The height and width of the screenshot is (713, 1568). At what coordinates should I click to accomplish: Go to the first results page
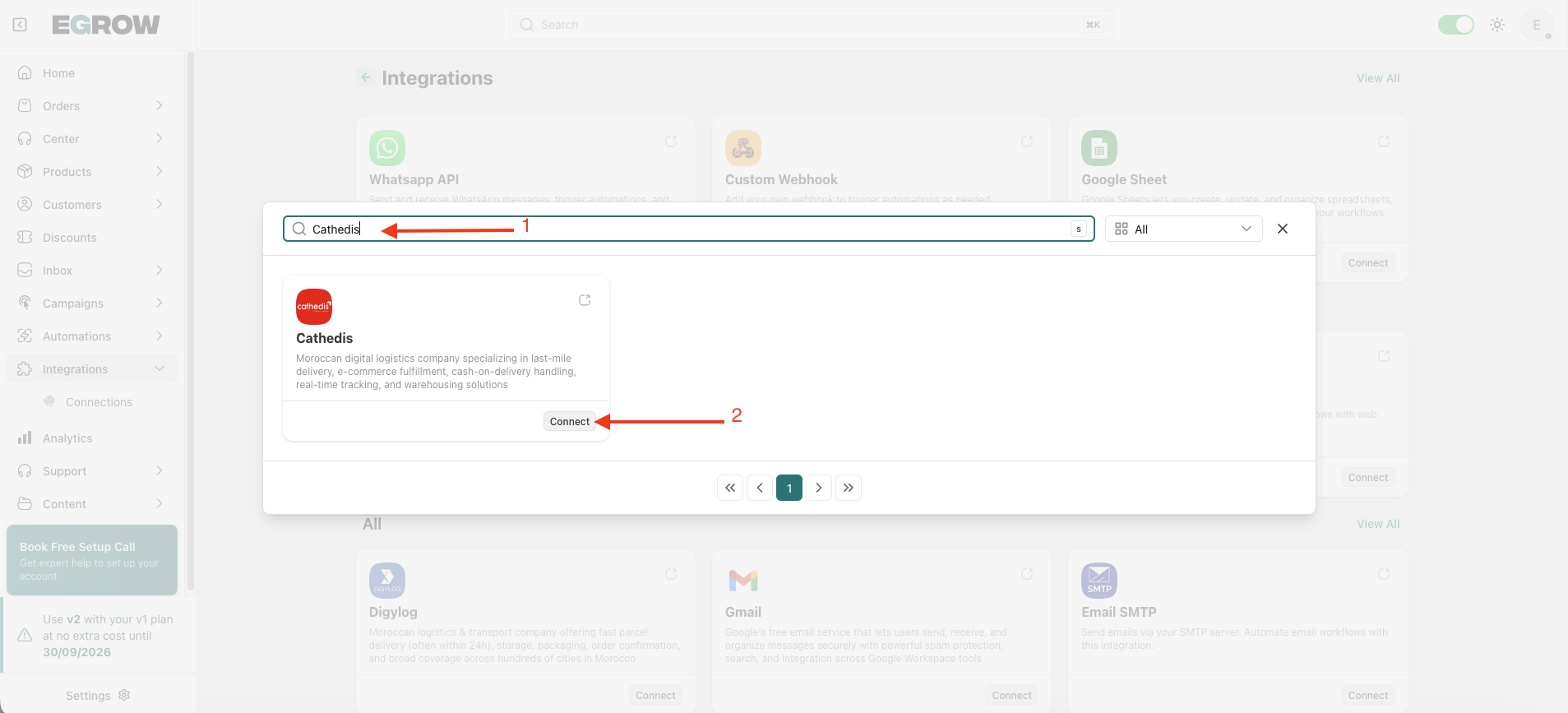[730, 488]
